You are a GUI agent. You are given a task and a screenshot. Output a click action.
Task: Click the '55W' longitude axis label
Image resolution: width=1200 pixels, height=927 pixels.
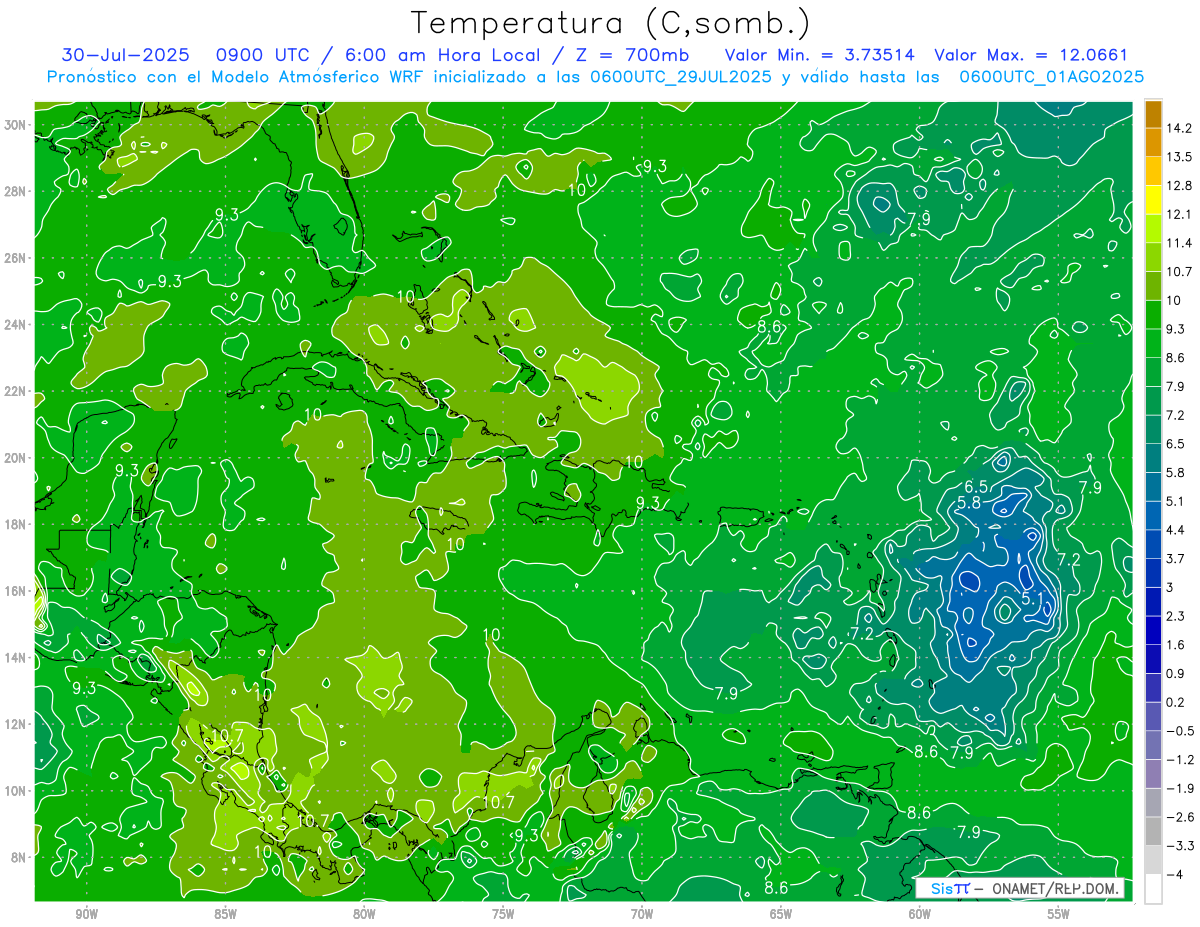(1059, 914)
